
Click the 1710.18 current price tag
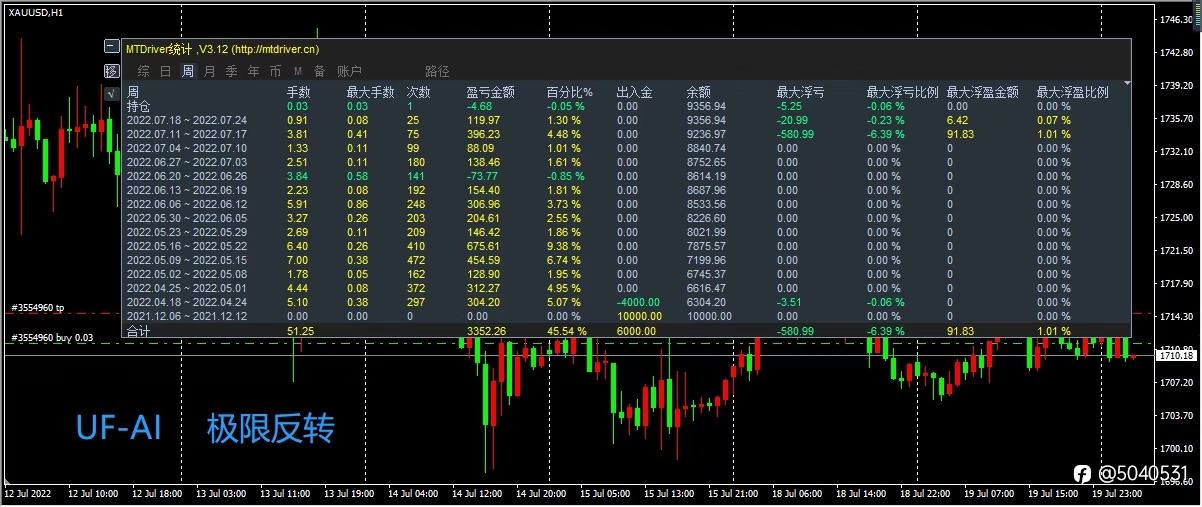point(1176,356)
